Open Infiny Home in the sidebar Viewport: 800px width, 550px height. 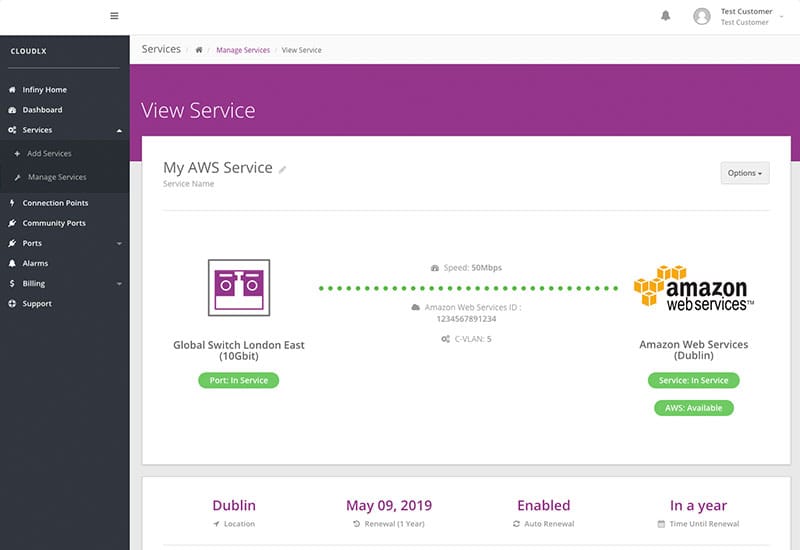pos(44,90)
